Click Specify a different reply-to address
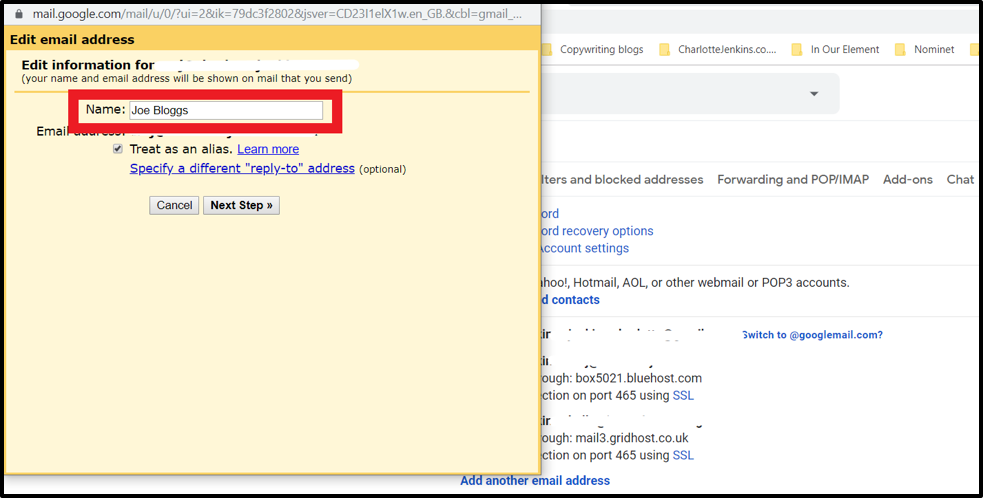 tap(242, 169)
